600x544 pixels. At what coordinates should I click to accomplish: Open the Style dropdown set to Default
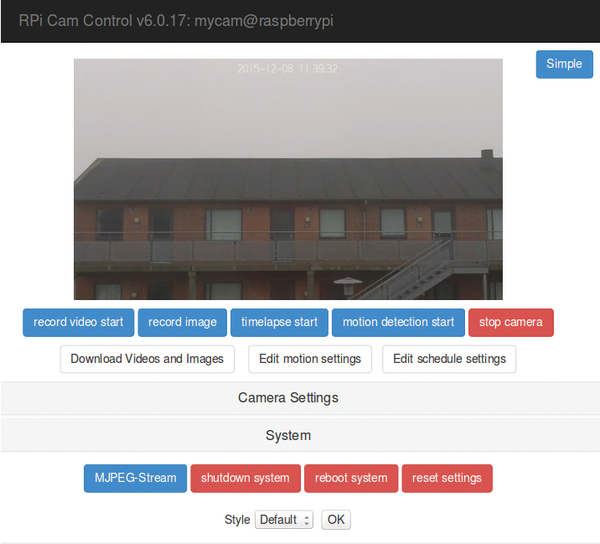(284, 520)
